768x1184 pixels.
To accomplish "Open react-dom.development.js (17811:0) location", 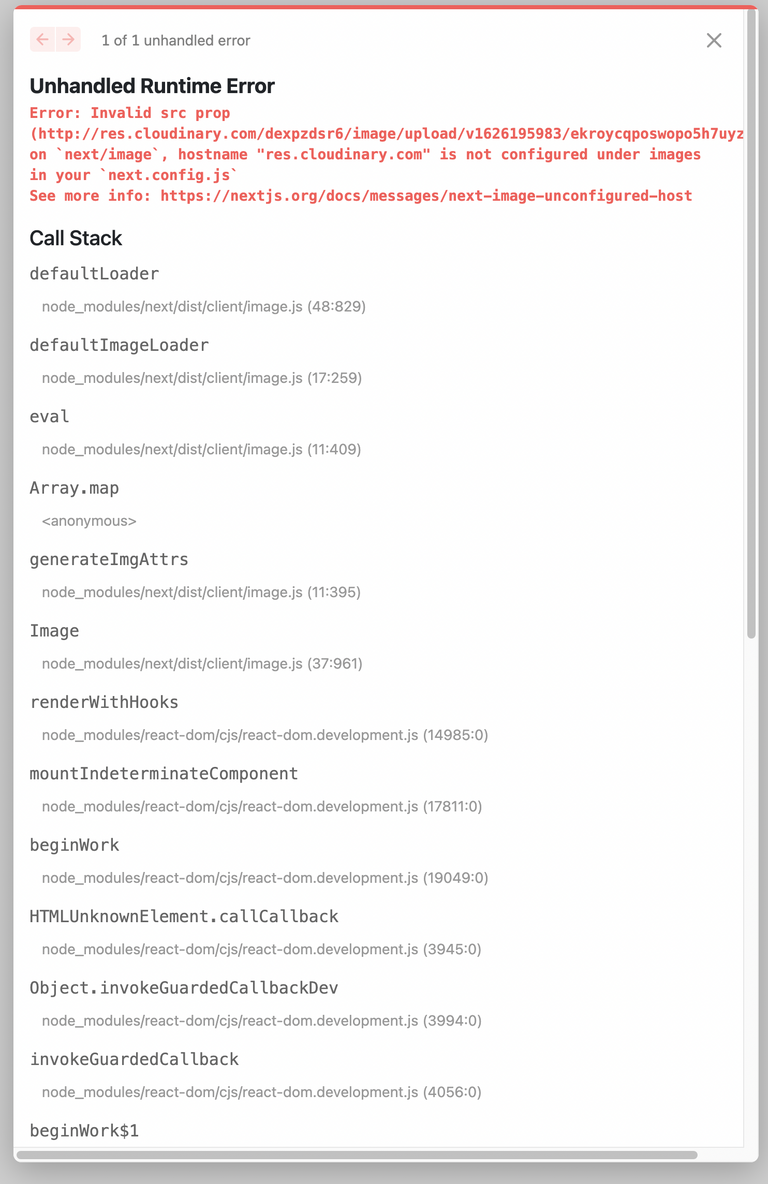I will click(262, 806).
